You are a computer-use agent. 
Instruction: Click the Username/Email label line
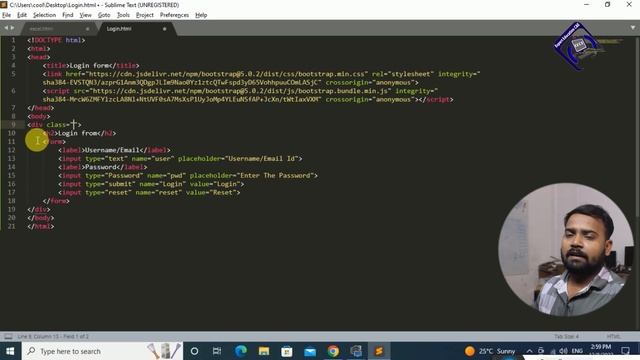[x=114, y=150]
